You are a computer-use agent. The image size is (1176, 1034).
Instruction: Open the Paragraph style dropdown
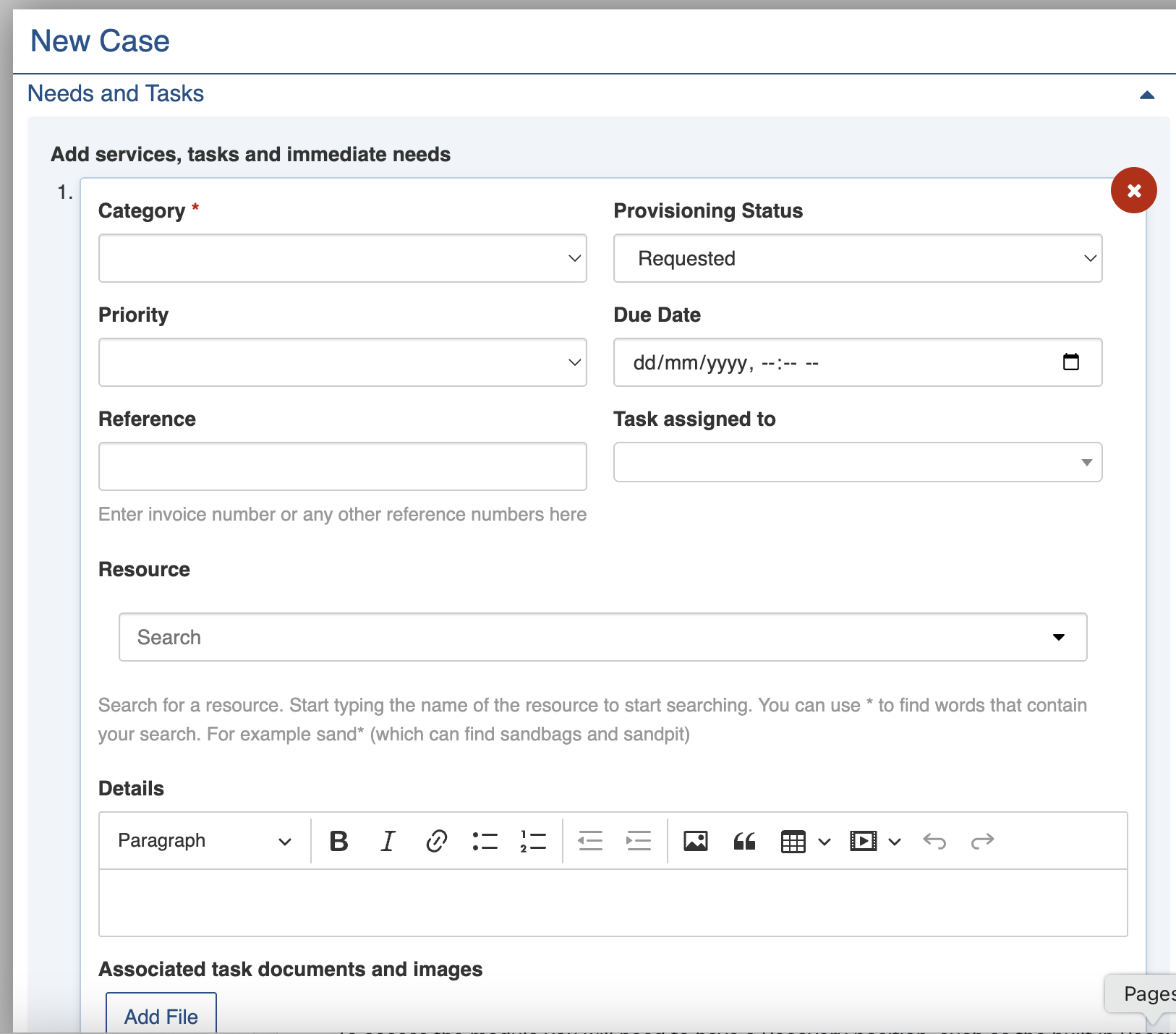[x=204, y=841]
